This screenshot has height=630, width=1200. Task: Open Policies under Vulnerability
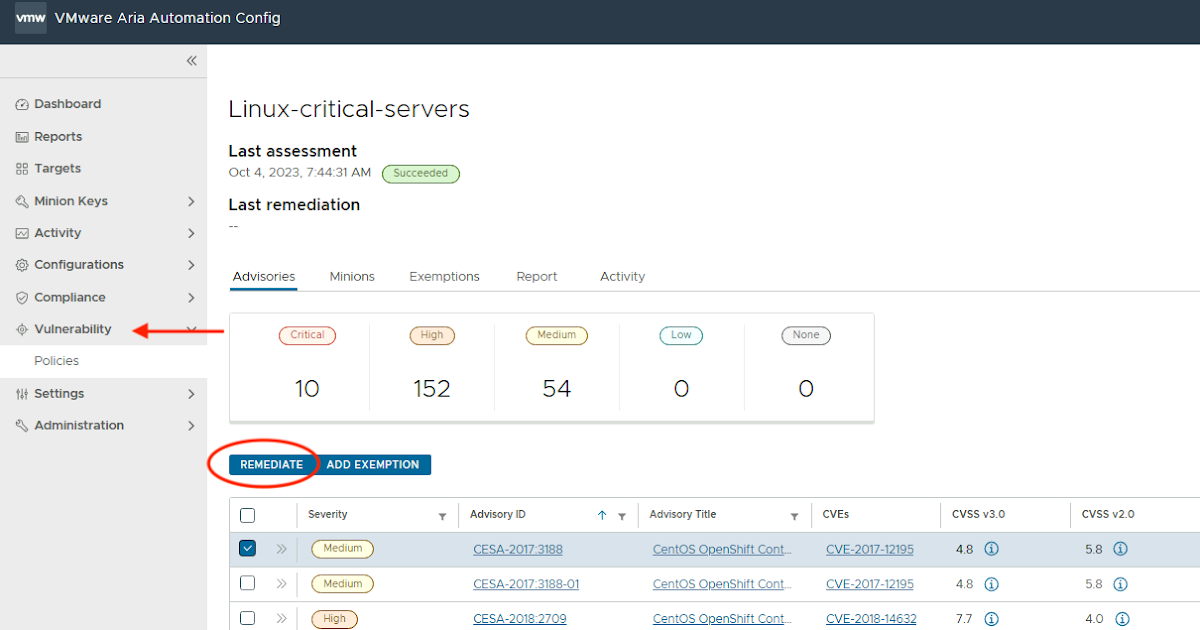[56, 361]
